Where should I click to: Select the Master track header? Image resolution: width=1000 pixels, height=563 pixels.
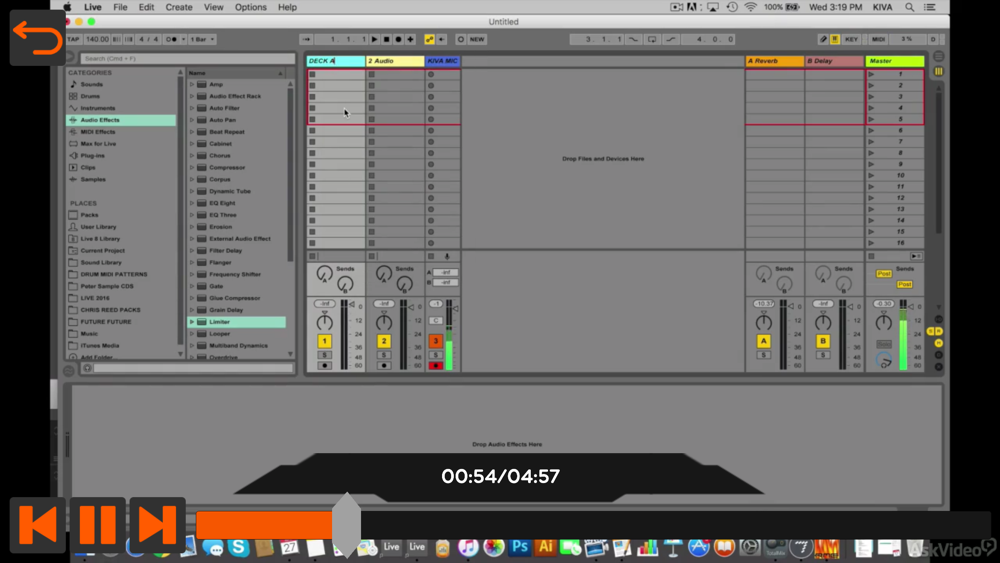[895, 61]
